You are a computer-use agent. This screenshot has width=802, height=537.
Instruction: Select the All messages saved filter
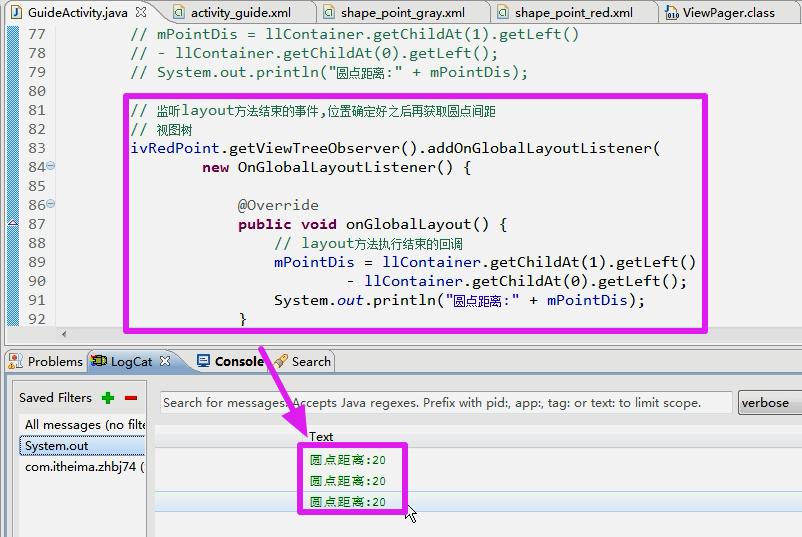tap(84, 425)
